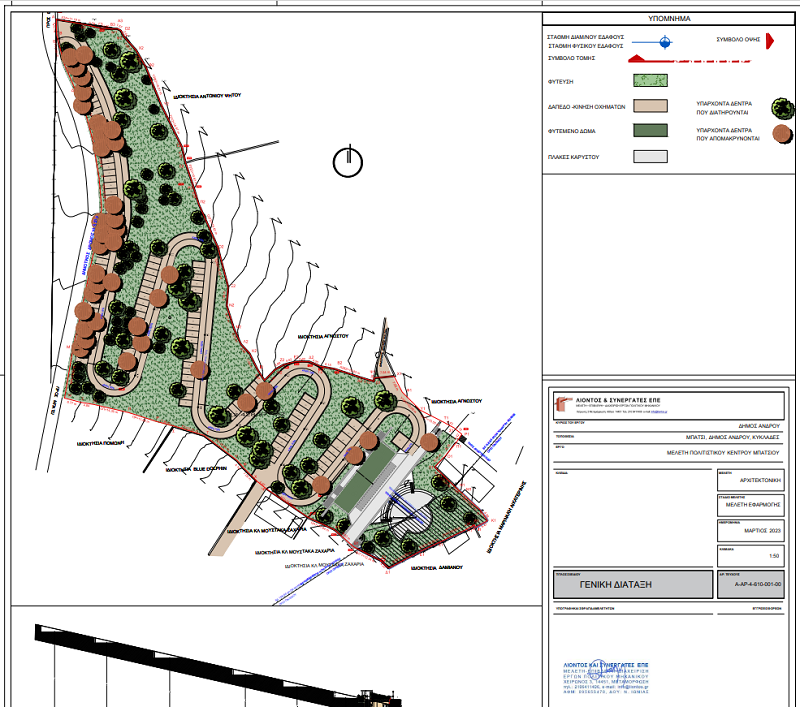Click the north arrow compass circle
Screen dimensions: 800x707
347,161
